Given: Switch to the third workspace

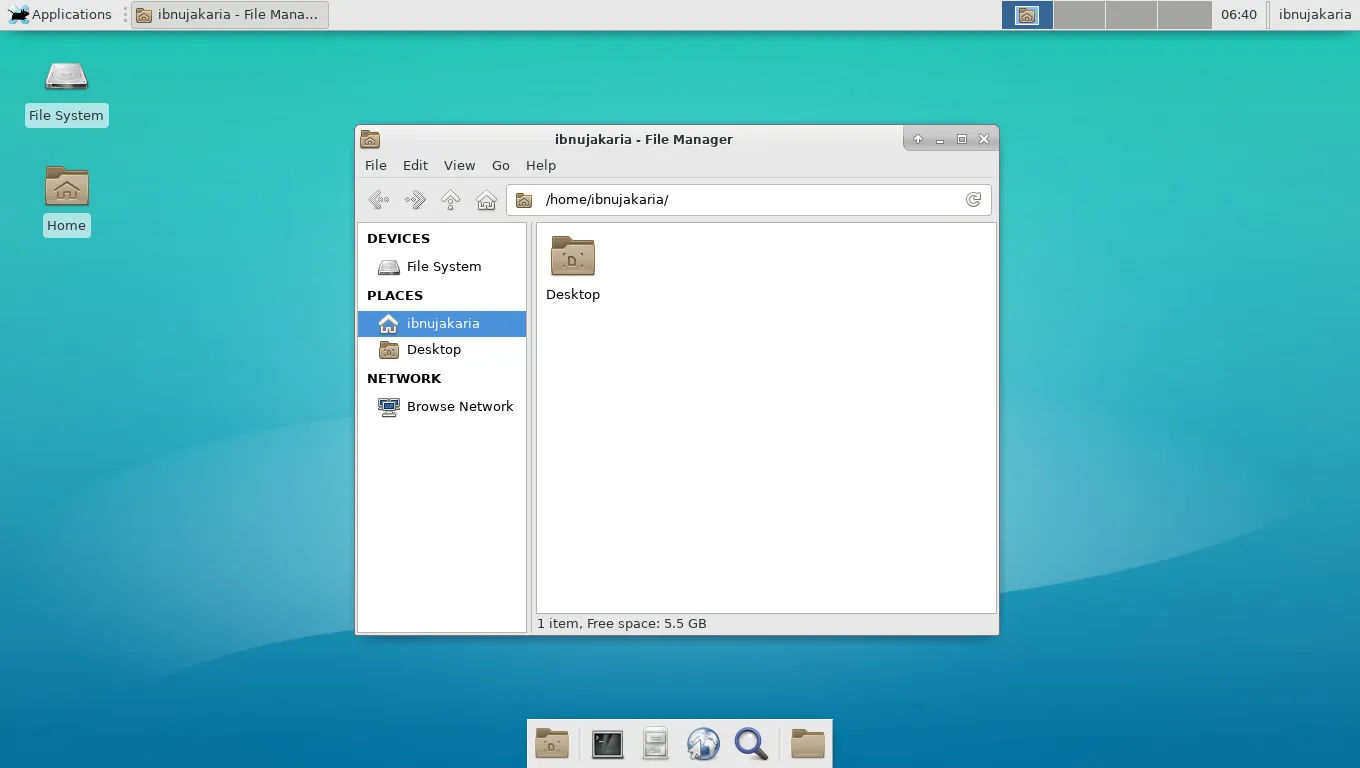Looking at the screenshot, I should point(1132,14).
